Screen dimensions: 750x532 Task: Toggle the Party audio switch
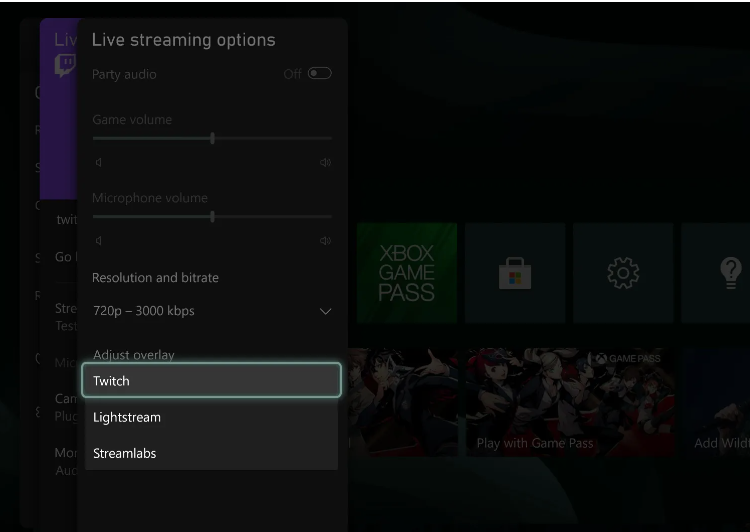tap(320, 73)
